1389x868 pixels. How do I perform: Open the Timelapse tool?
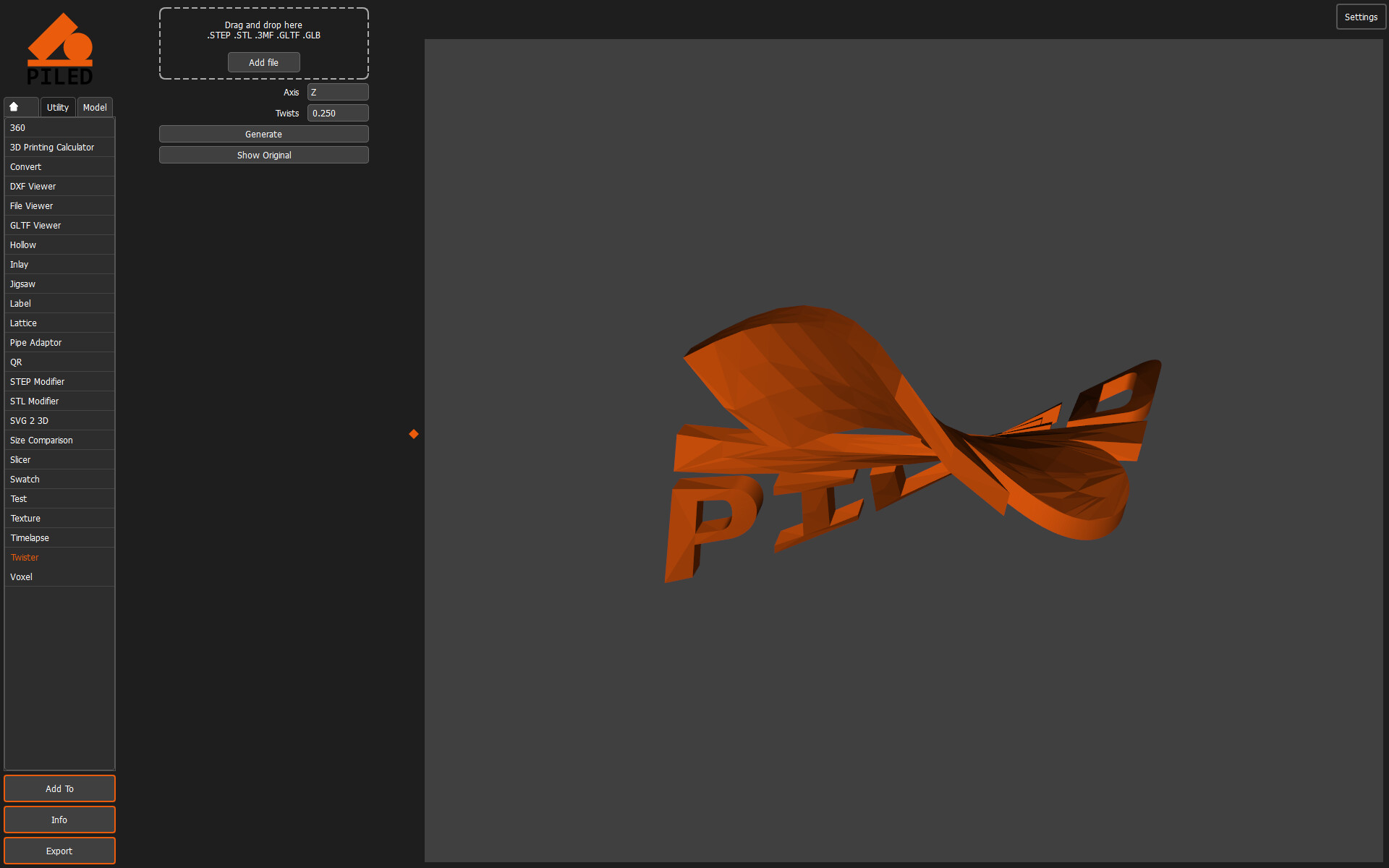tap(59, 538)
